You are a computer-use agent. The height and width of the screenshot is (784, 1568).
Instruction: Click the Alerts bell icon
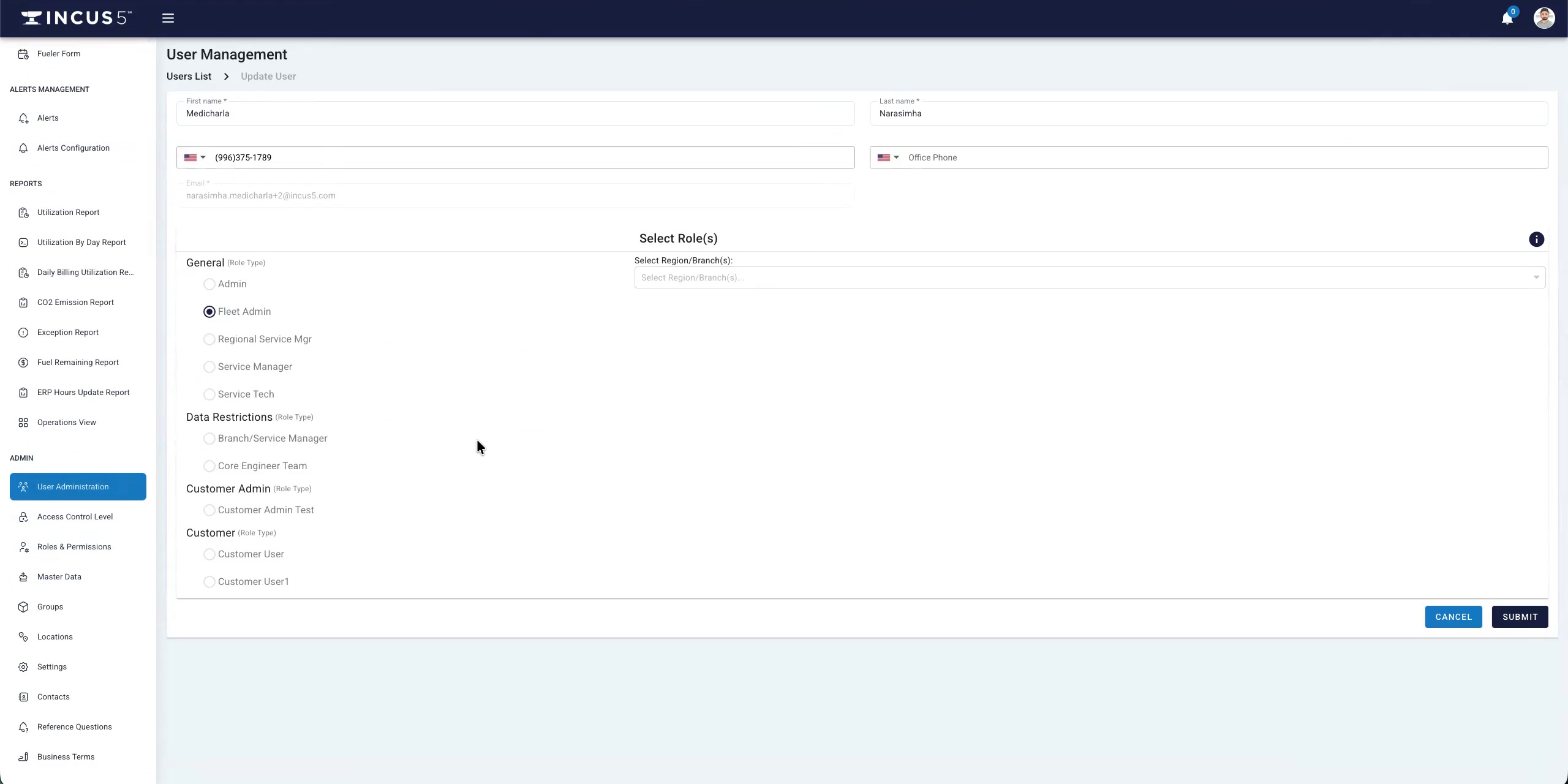click(23, 118)
